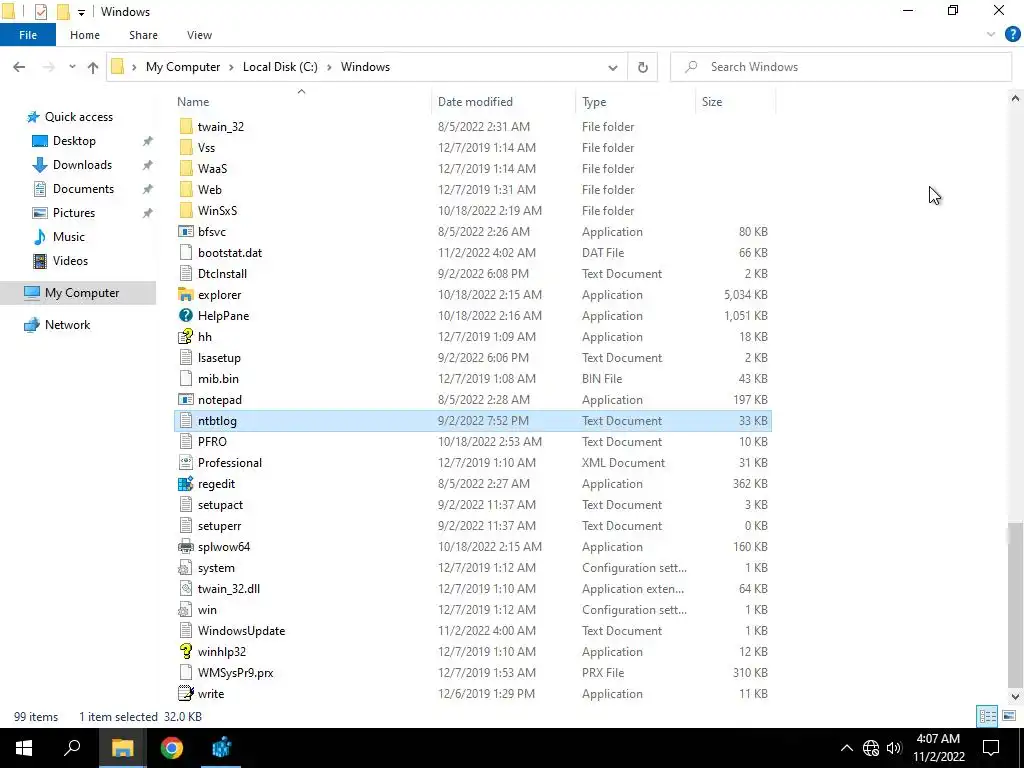
Task: Select Music in the navigation pane
Action: [68, 237]
